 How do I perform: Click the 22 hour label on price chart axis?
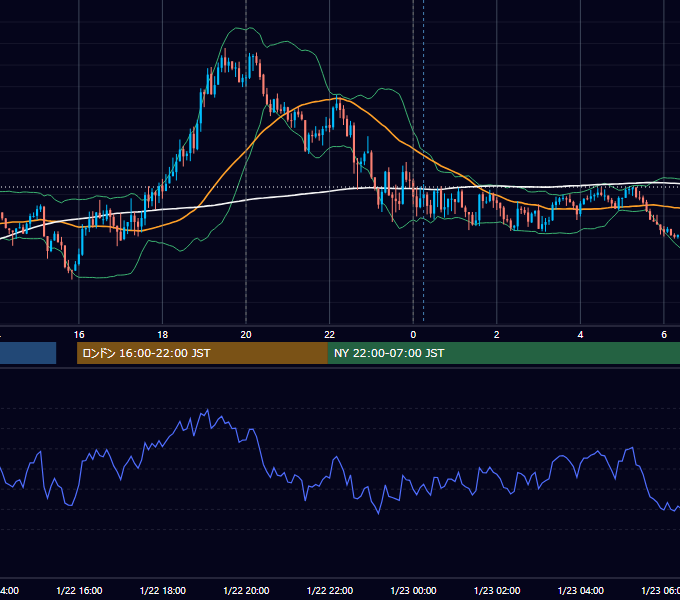click(330, 335)
